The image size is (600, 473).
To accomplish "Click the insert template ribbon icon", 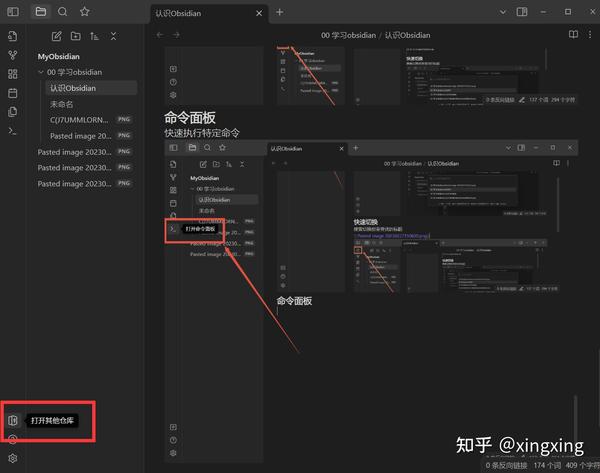I will tap(13, 112).
